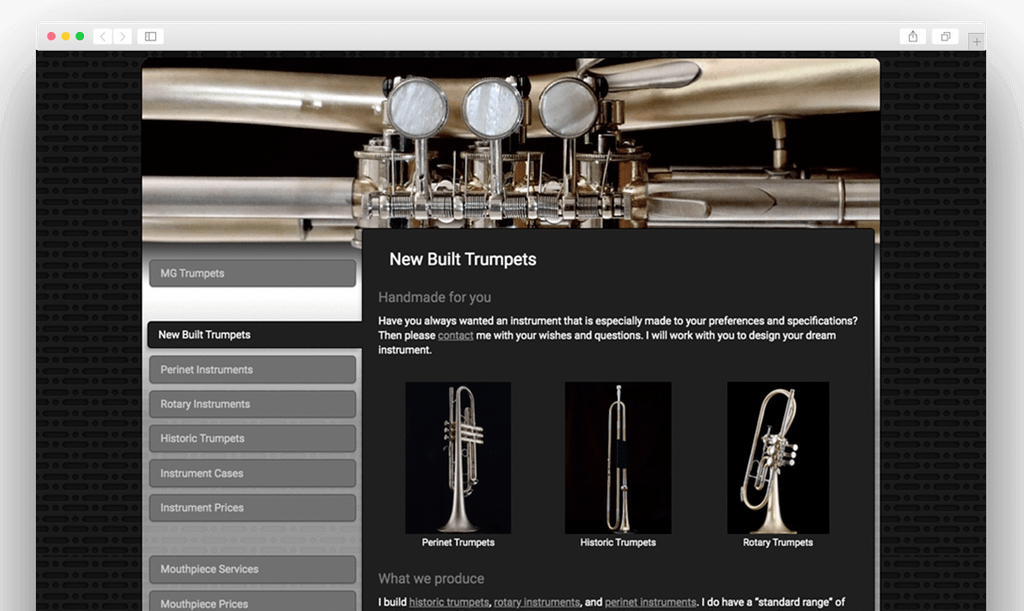Open Historic Trumpets in the sidebar menu
The image size is (1024, 611).
(252, 439)
